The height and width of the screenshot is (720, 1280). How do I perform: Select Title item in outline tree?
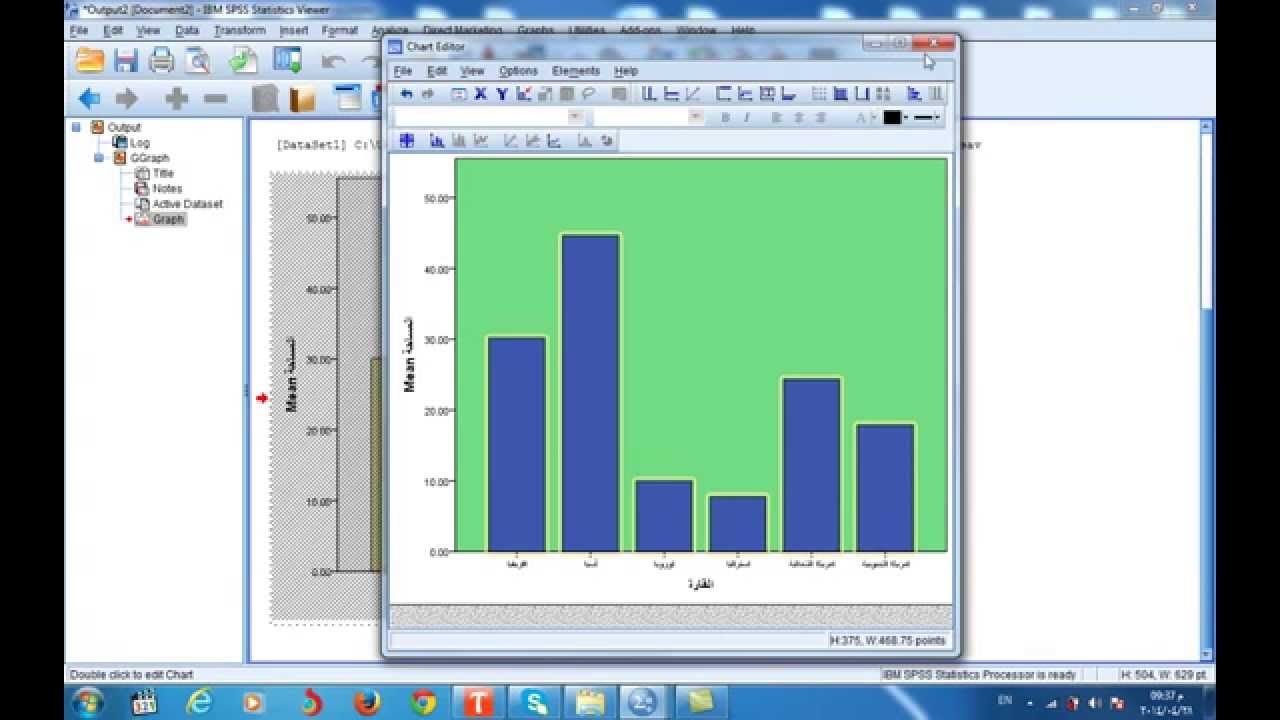[x=162, y=173]
